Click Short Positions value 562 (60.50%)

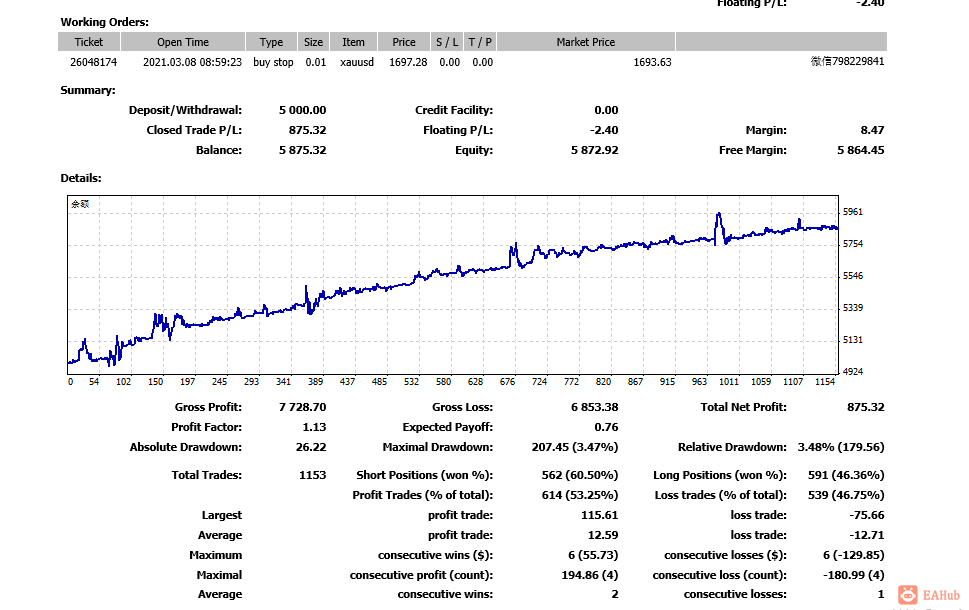click(580, 475)
